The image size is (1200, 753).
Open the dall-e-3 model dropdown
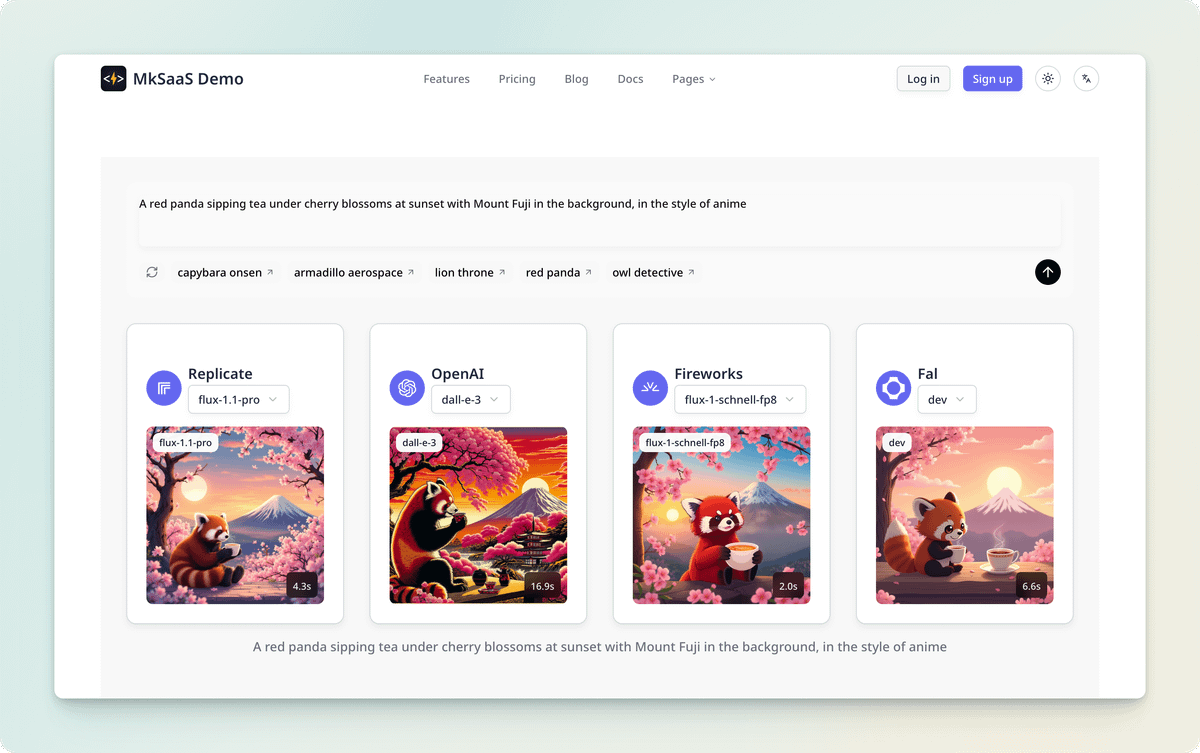pyautogui.click(x=470, y=399)
